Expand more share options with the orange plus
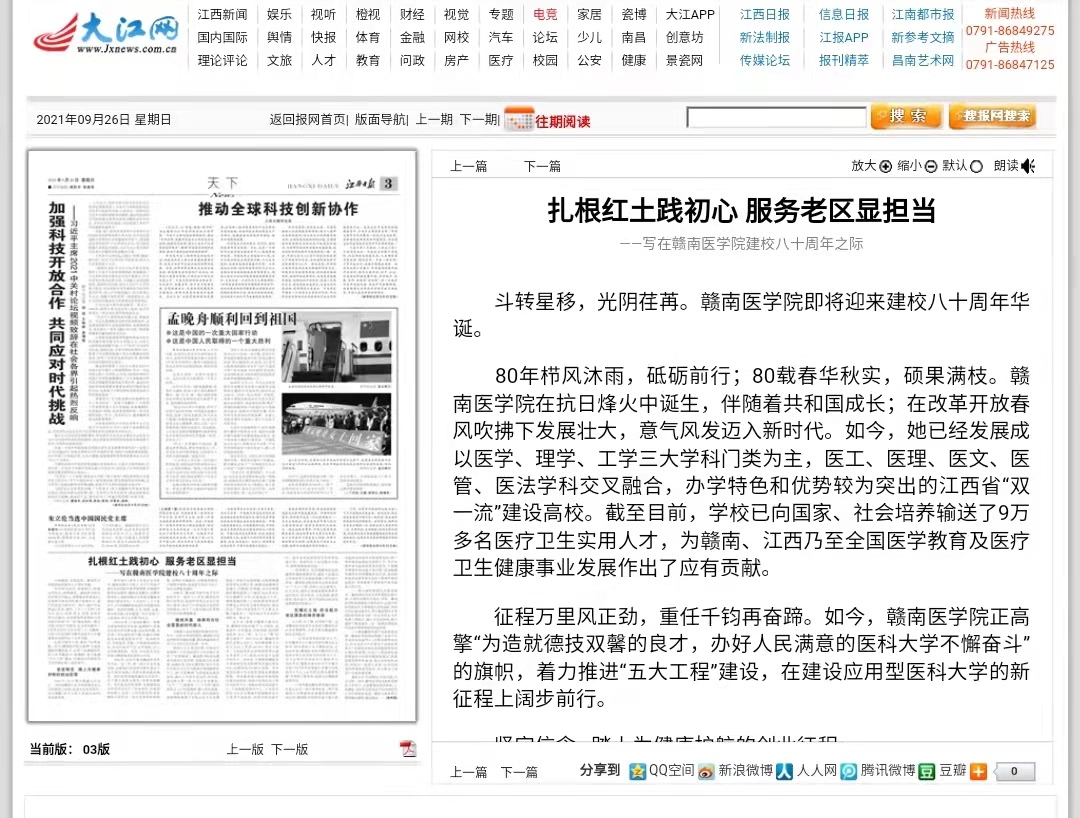Image resolution: width=1080 pixels, height=818 pixels. tap(978, 771)
